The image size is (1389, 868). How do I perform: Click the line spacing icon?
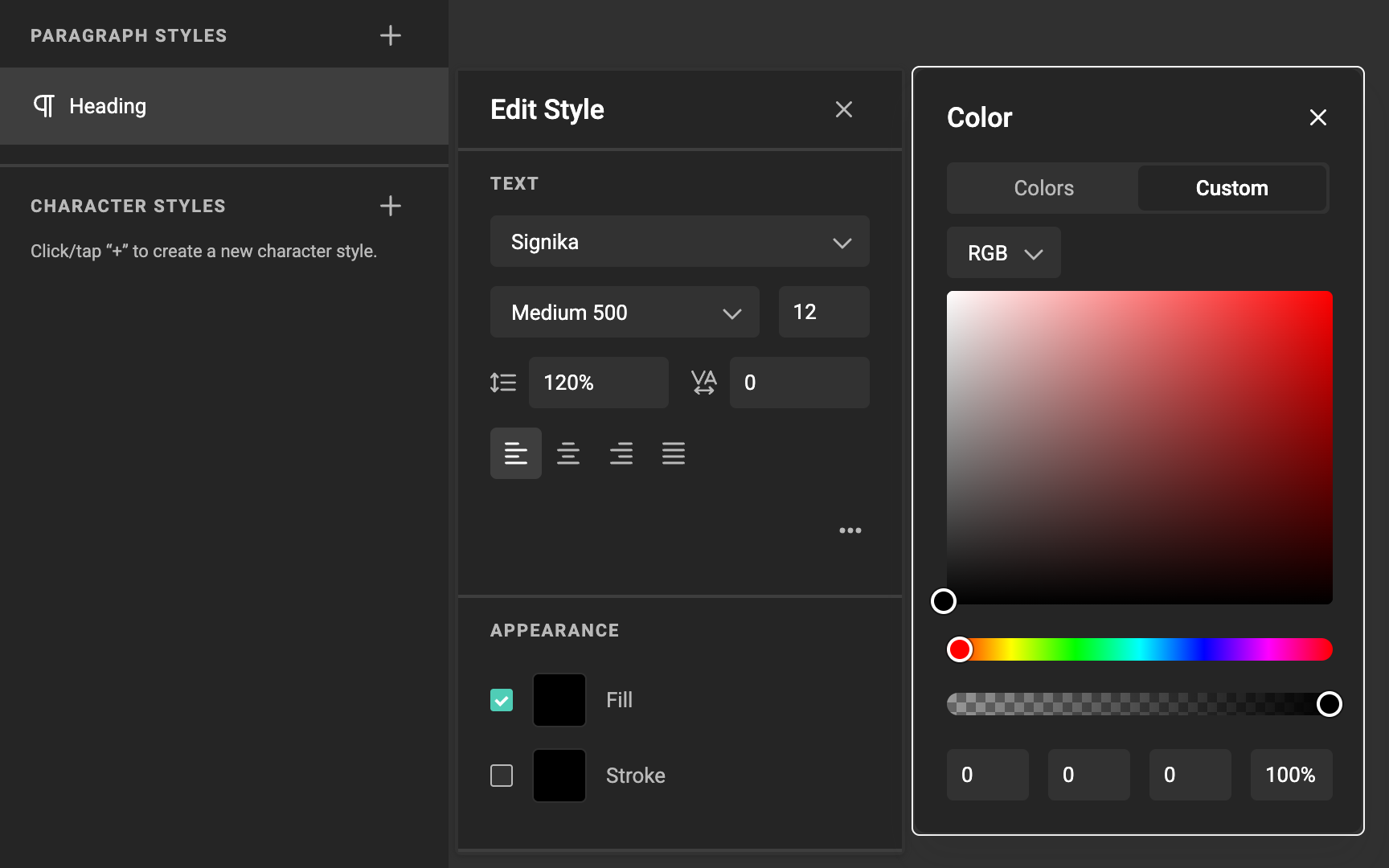pos(502,383)
